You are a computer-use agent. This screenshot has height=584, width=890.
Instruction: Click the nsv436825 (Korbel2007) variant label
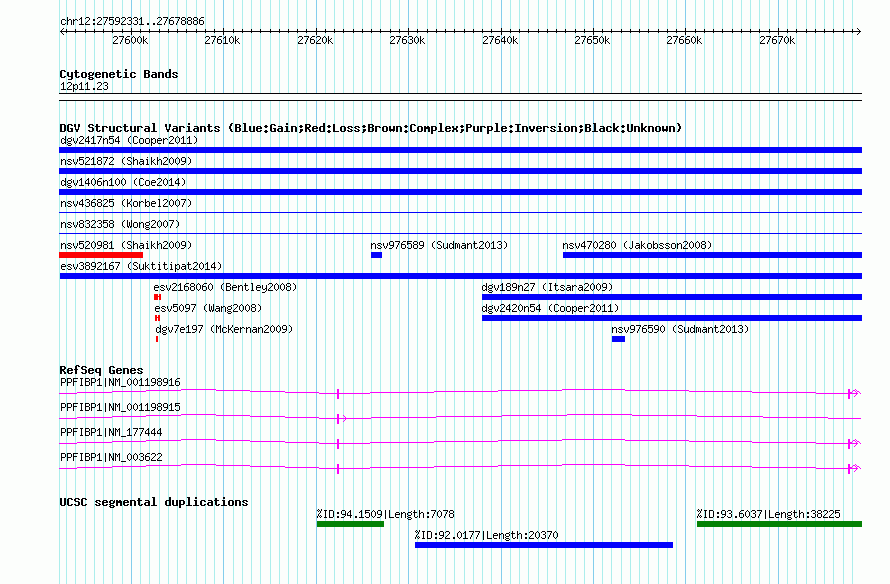[x=126, y=203]
